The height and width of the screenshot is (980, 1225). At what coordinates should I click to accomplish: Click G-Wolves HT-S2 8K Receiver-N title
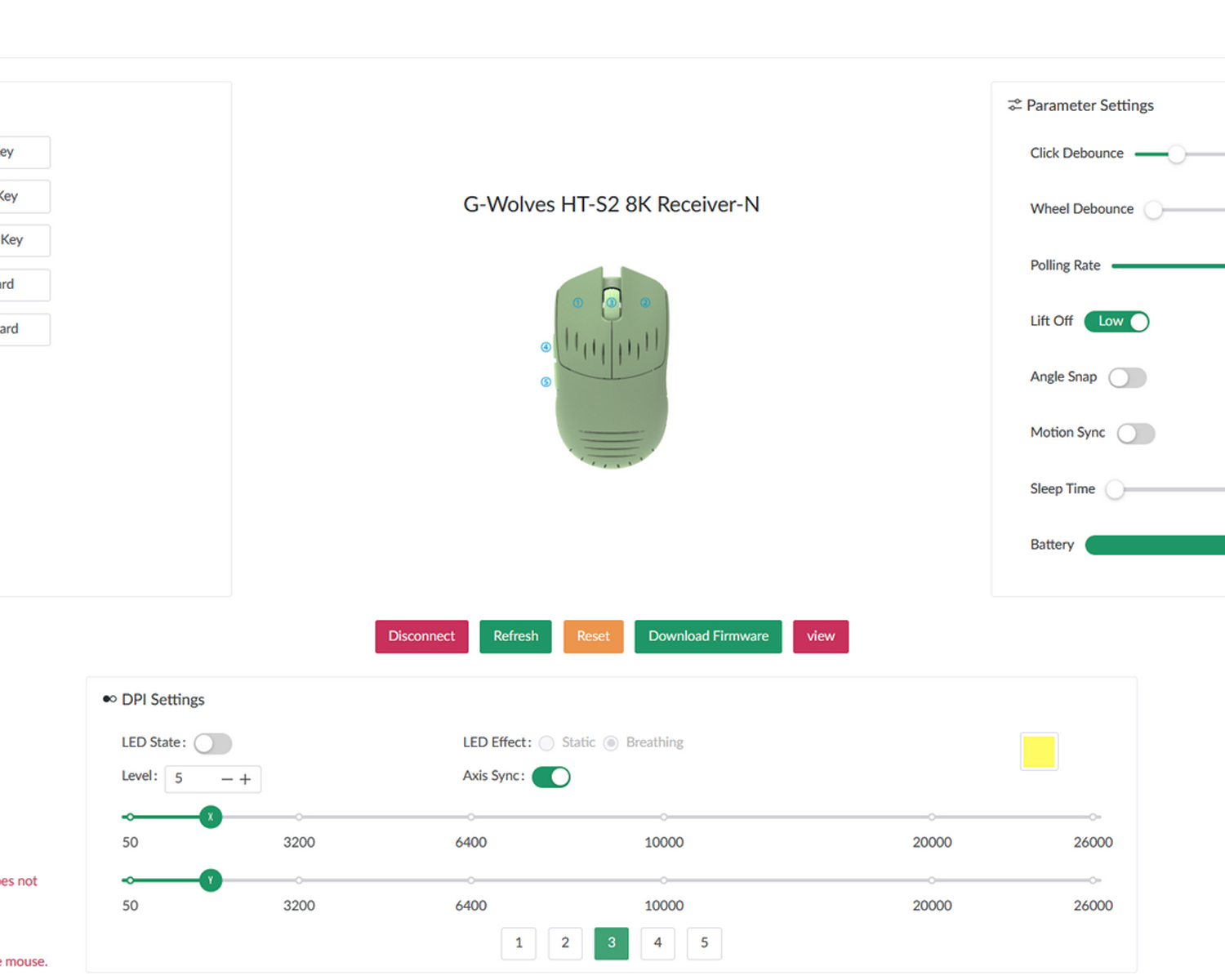[612, 204]
